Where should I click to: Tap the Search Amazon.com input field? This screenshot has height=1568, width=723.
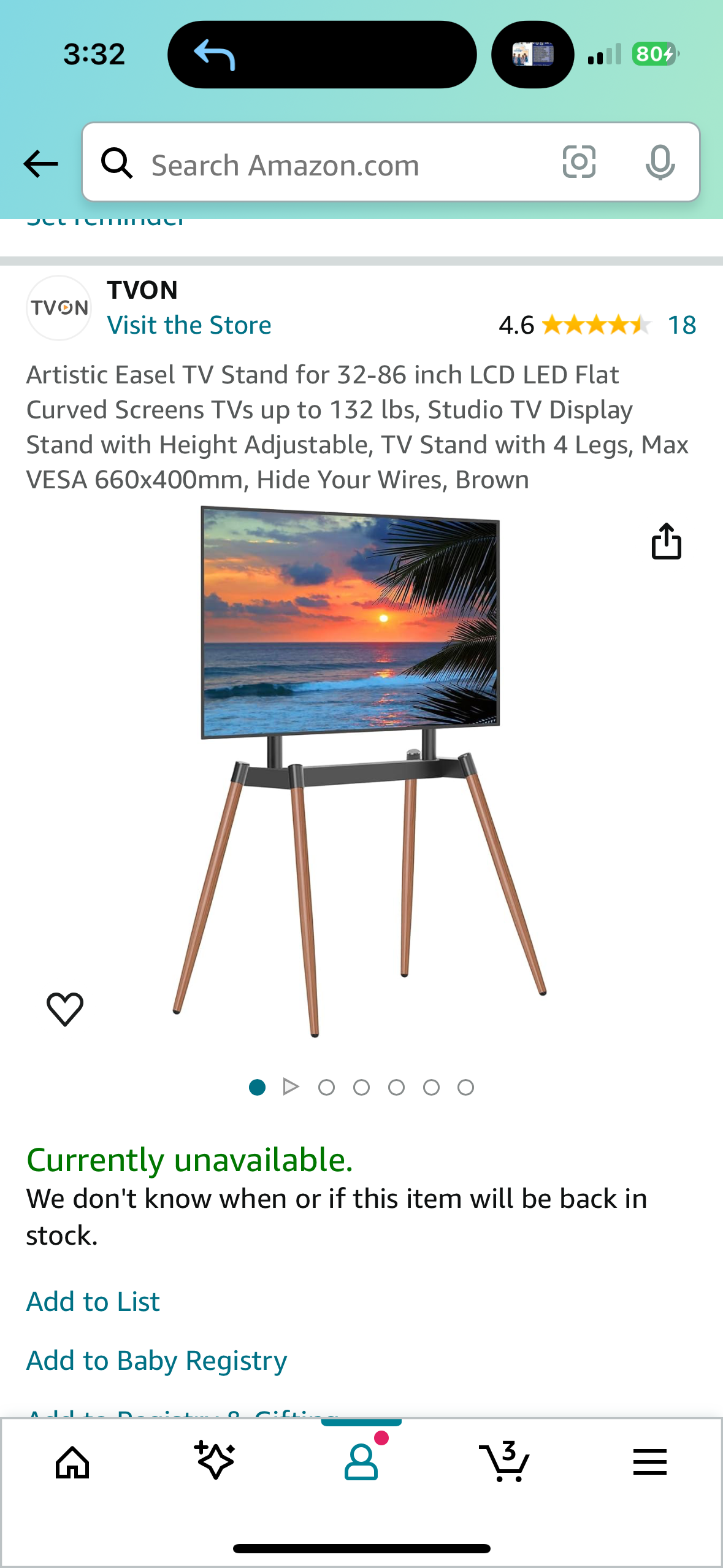point(391,163)
